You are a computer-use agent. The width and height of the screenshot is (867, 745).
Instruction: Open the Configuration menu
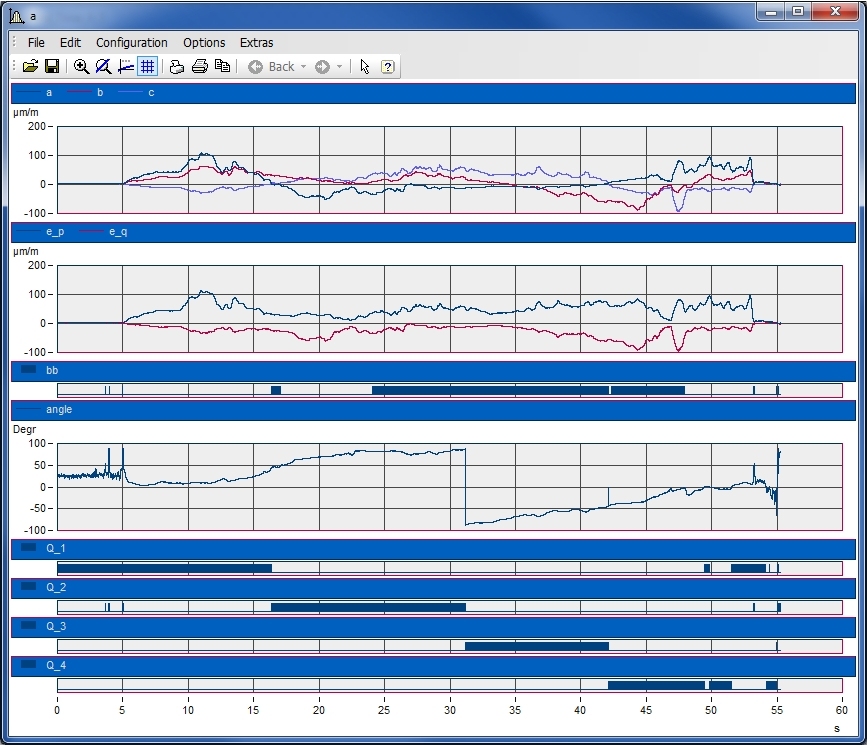coord(132,43)
